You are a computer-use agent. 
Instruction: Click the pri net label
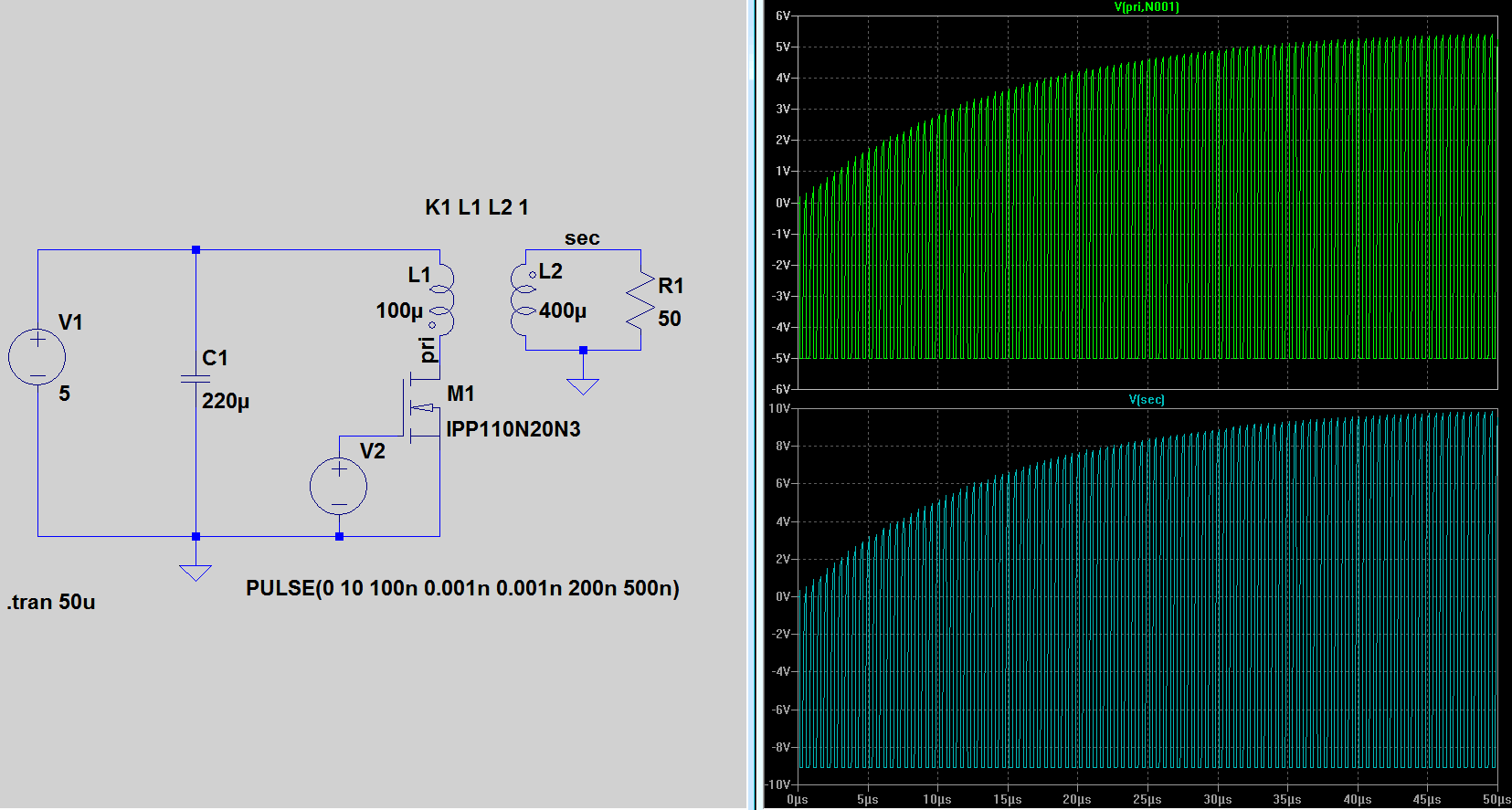click(427, 350)
